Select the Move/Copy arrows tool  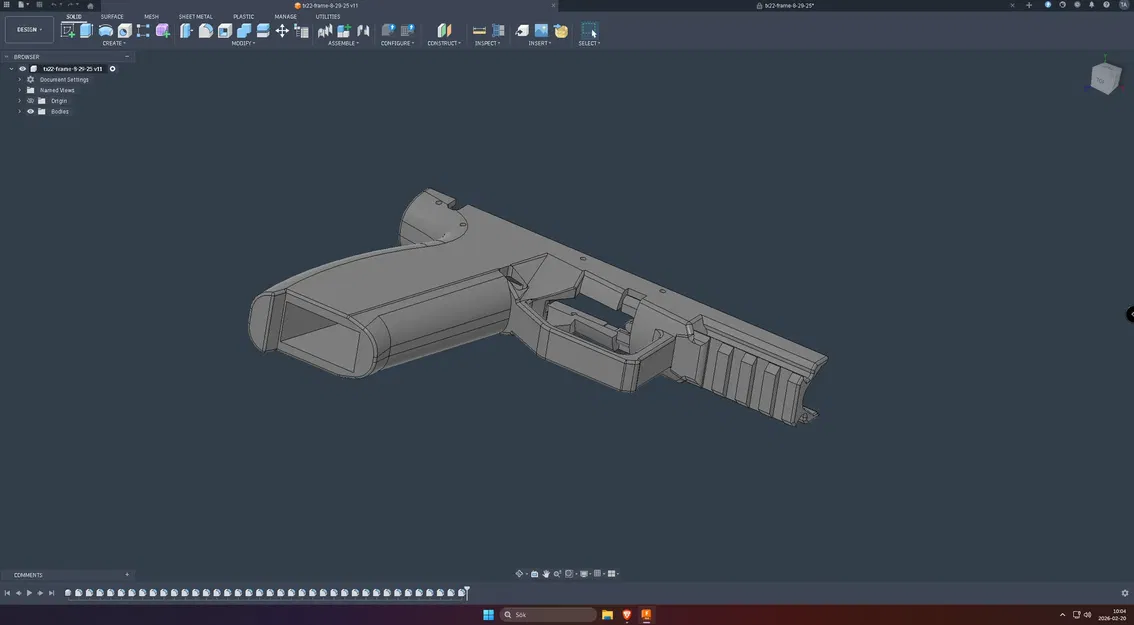(x=282, y=30)
